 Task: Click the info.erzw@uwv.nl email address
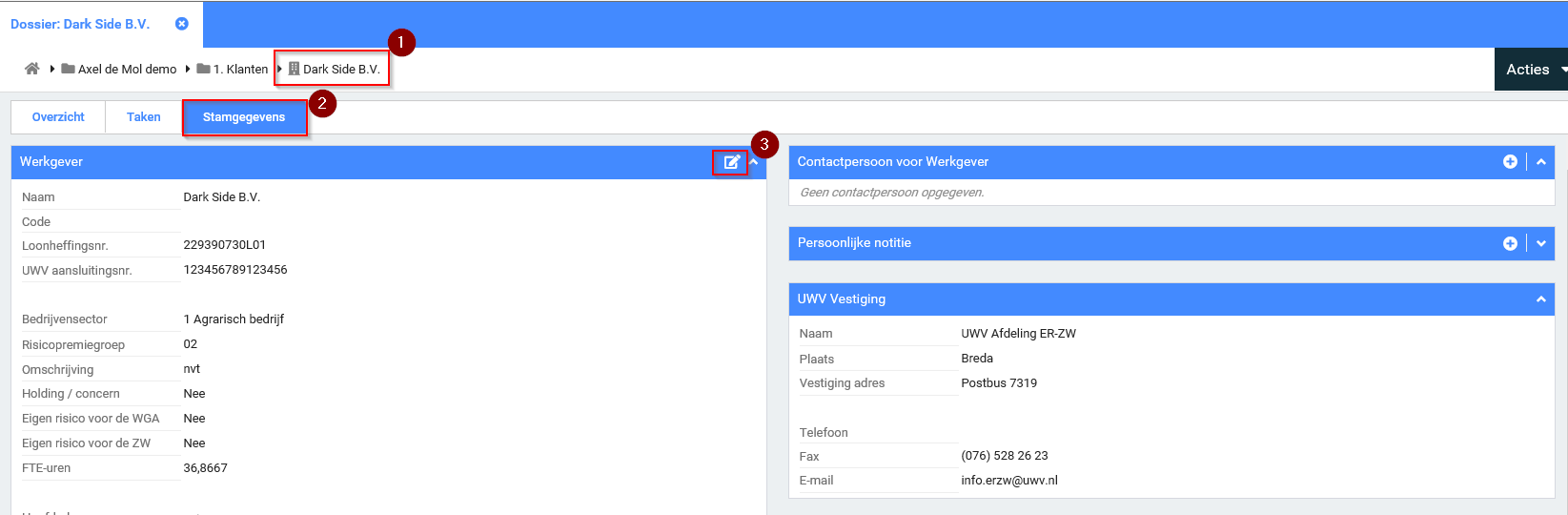[x=1009, y=481]
